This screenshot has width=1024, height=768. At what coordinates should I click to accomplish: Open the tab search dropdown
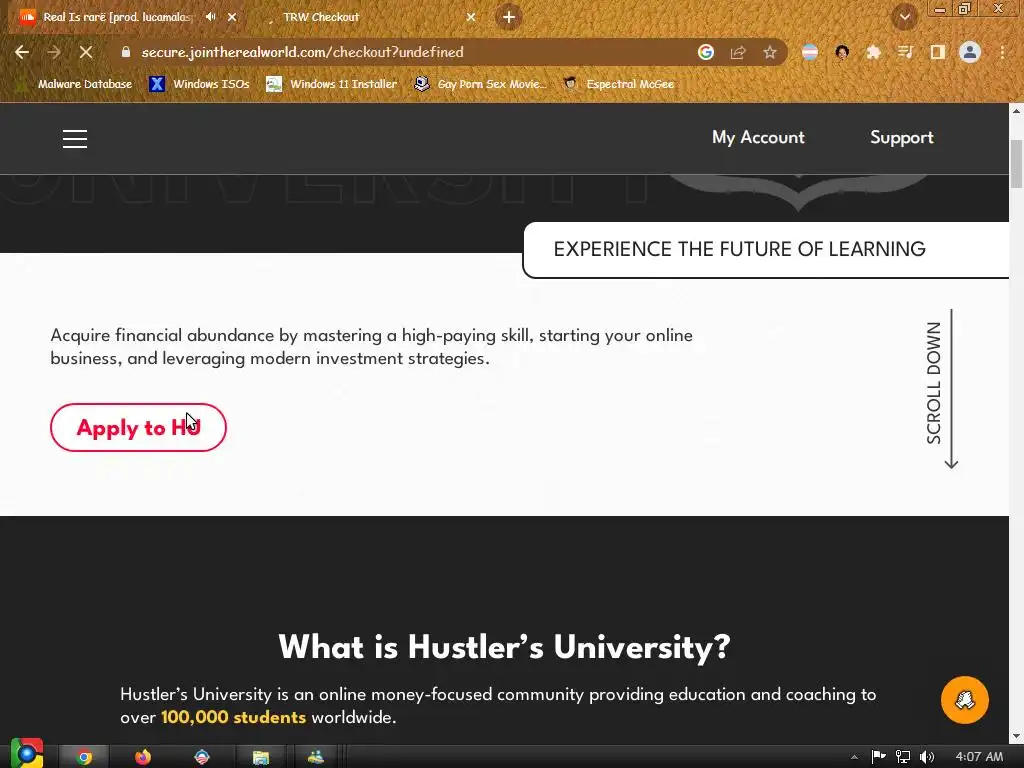tap(904, 17)
